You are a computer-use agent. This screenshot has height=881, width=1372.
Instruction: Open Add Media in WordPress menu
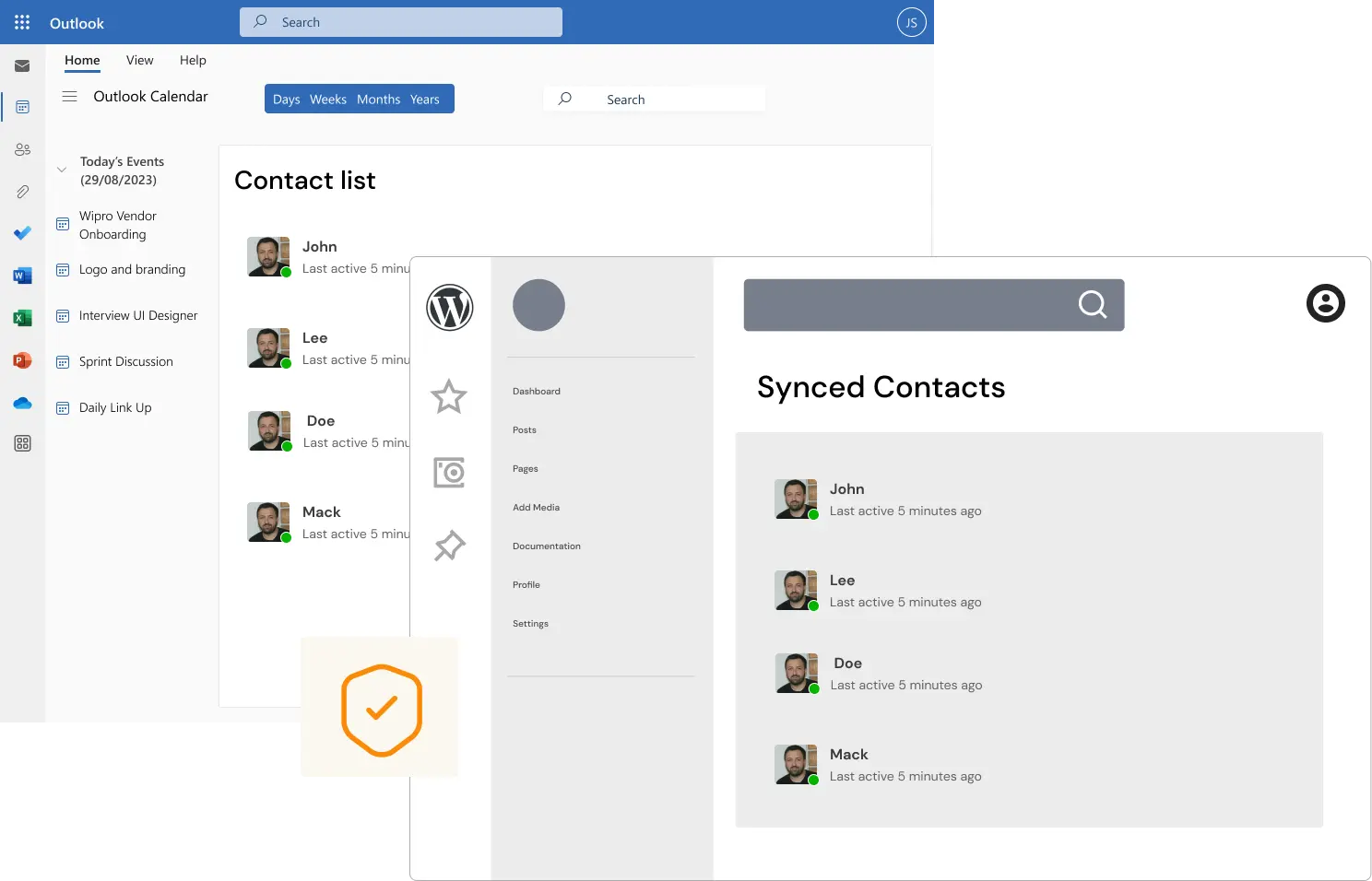537,508
